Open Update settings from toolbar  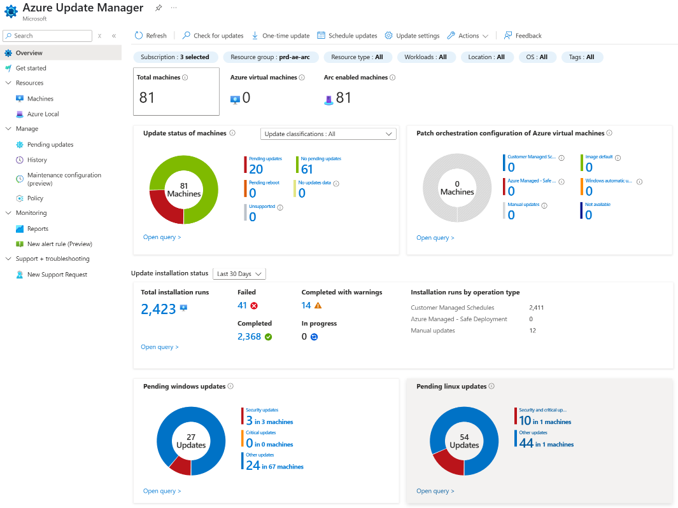coord(412,35)
